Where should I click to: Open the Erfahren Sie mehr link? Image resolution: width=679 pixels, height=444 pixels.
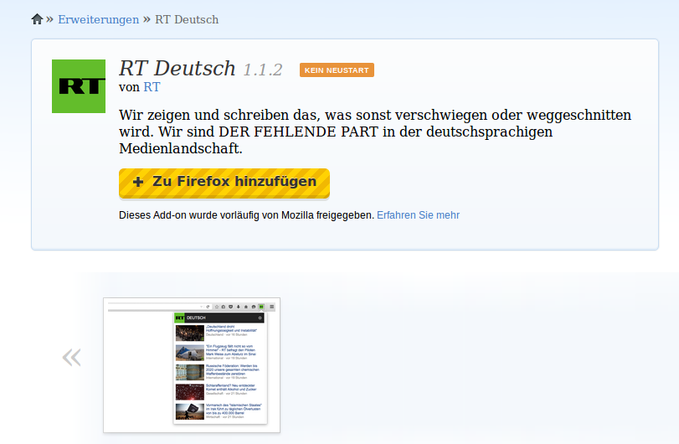(418, 215)
